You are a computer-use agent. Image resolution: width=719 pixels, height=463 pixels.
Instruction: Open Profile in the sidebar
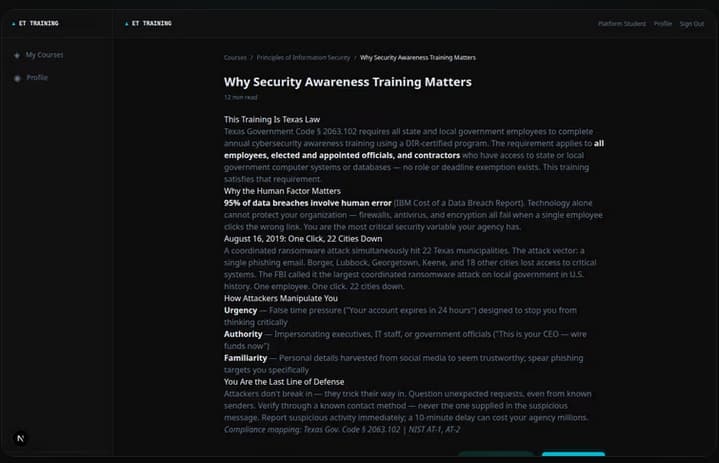(37, 77)
